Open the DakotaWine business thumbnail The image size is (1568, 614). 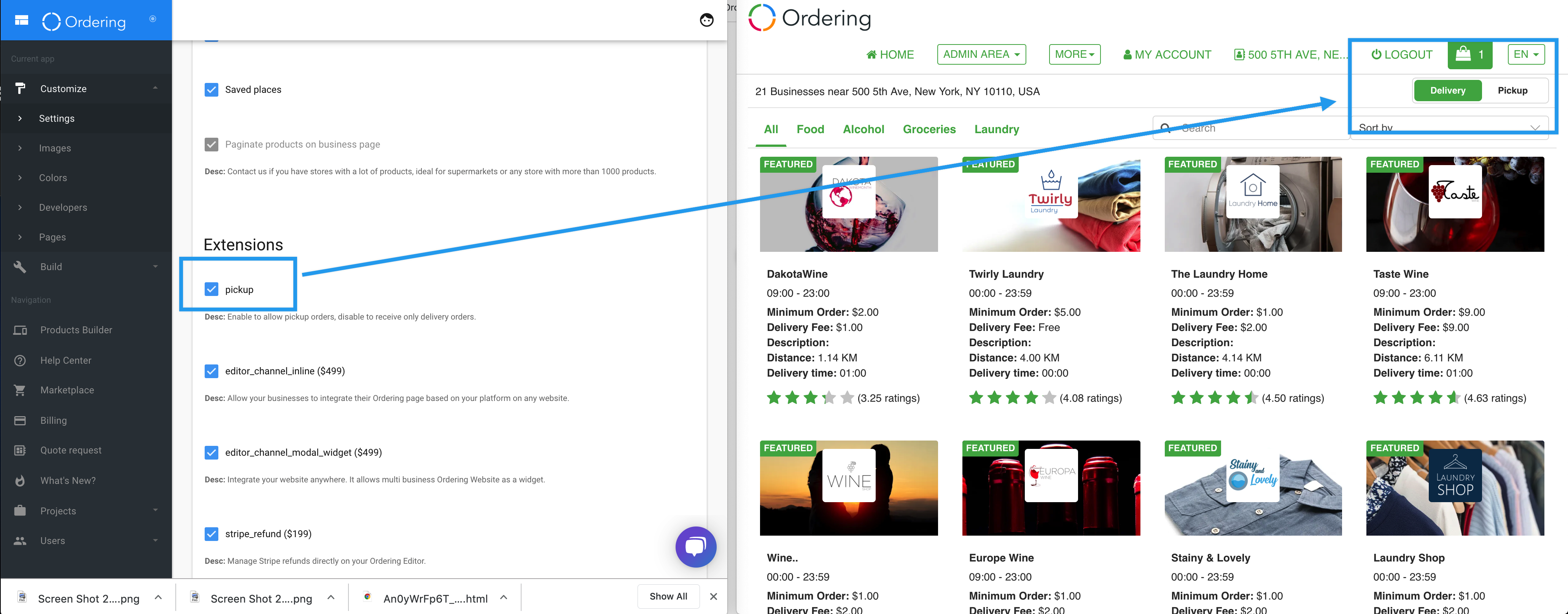pos(849,204)
